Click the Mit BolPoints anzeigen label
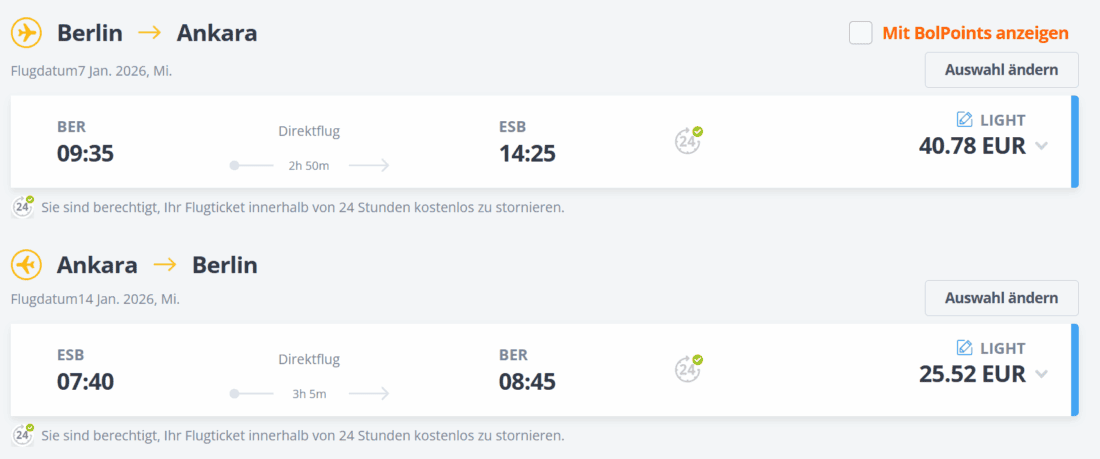 click(x=975, y=33)
